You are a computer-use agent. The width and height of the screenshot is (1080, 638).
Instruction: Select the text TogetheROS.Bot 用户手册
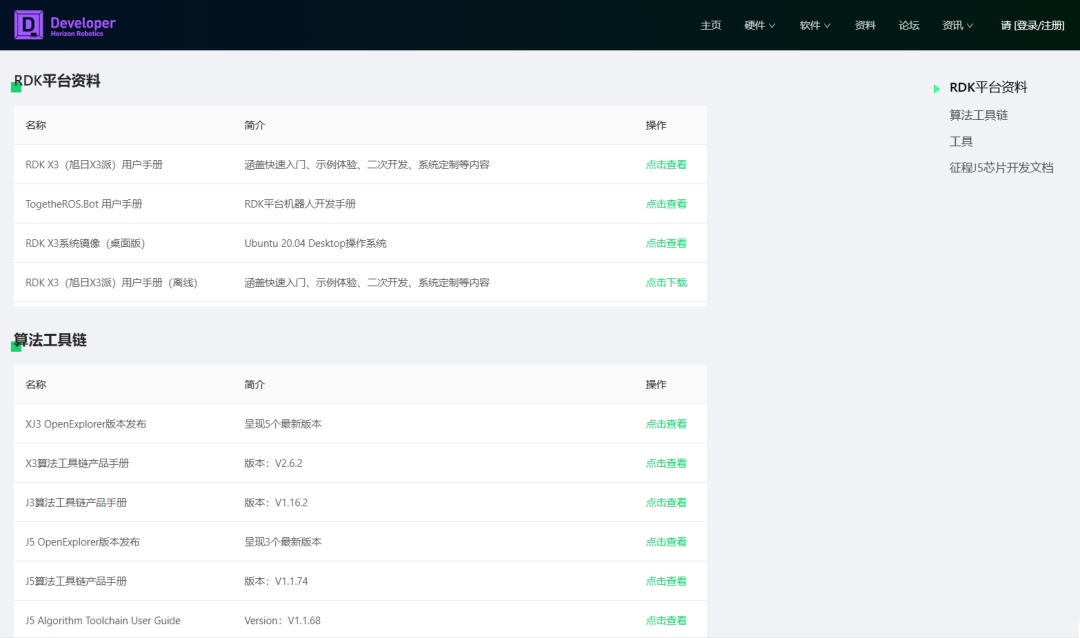coord(83,204)
